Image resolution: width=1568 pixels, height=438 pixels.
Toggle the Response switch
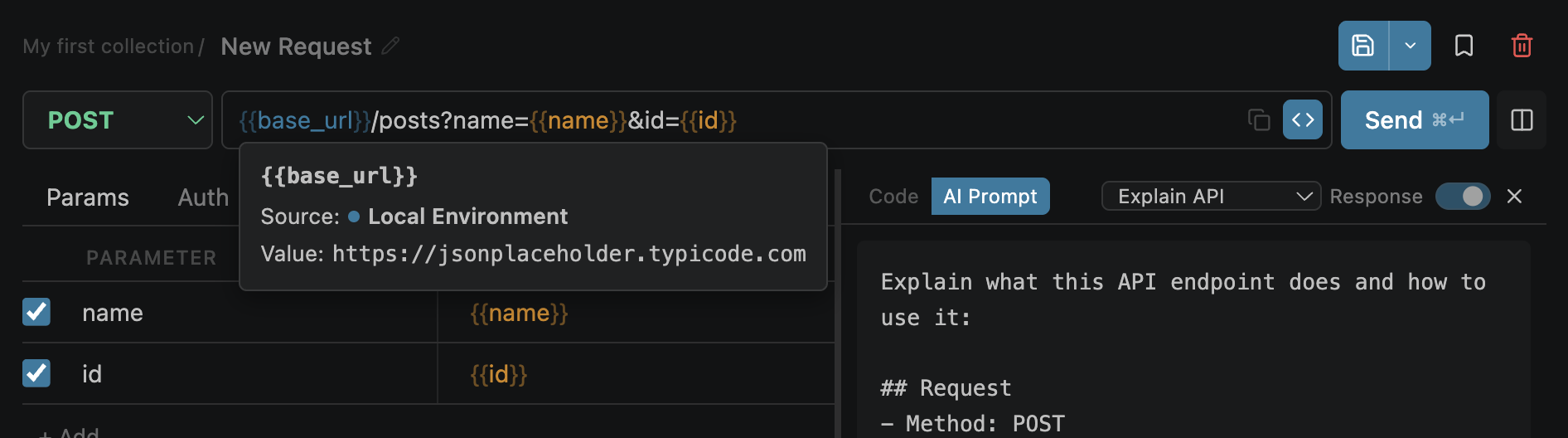tap(1463, 197)
